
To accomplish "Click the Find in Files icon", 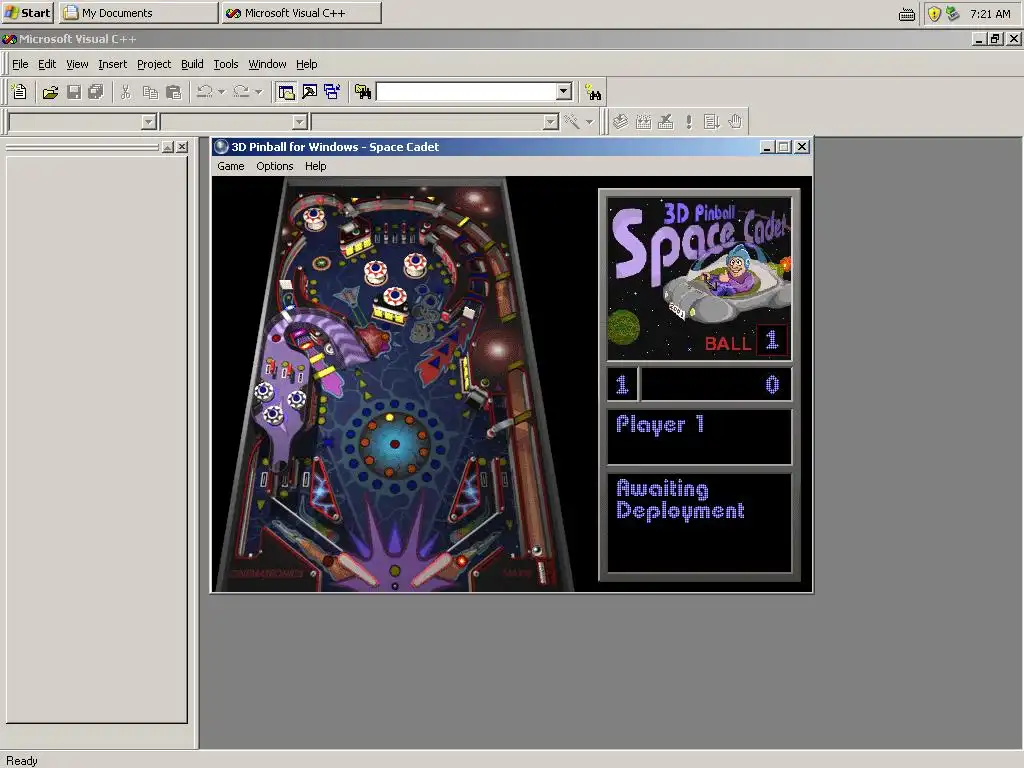I will click(x=362, y=92).
